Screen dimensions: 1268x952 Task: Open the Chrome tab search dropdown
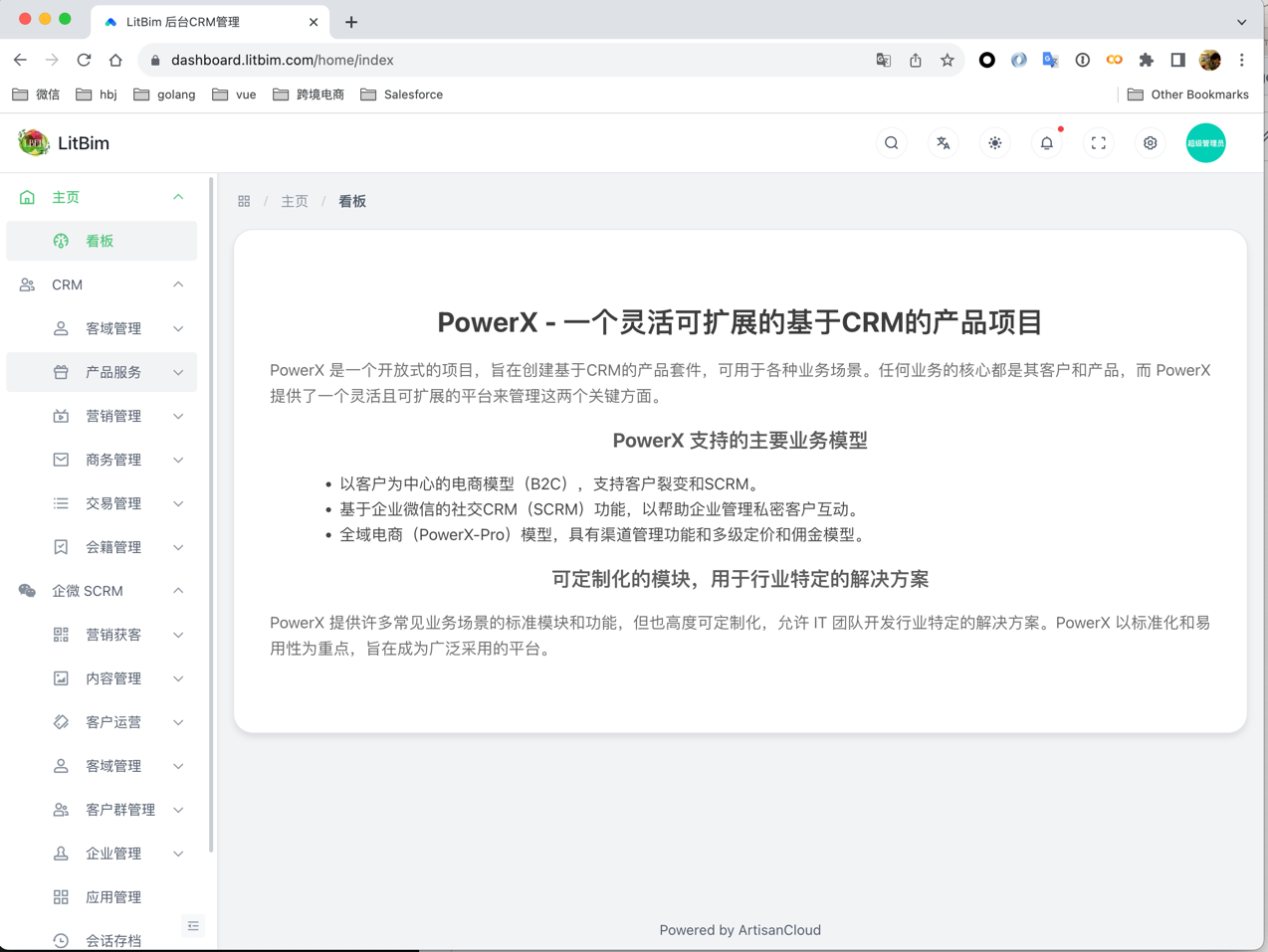click(1241, 22)
